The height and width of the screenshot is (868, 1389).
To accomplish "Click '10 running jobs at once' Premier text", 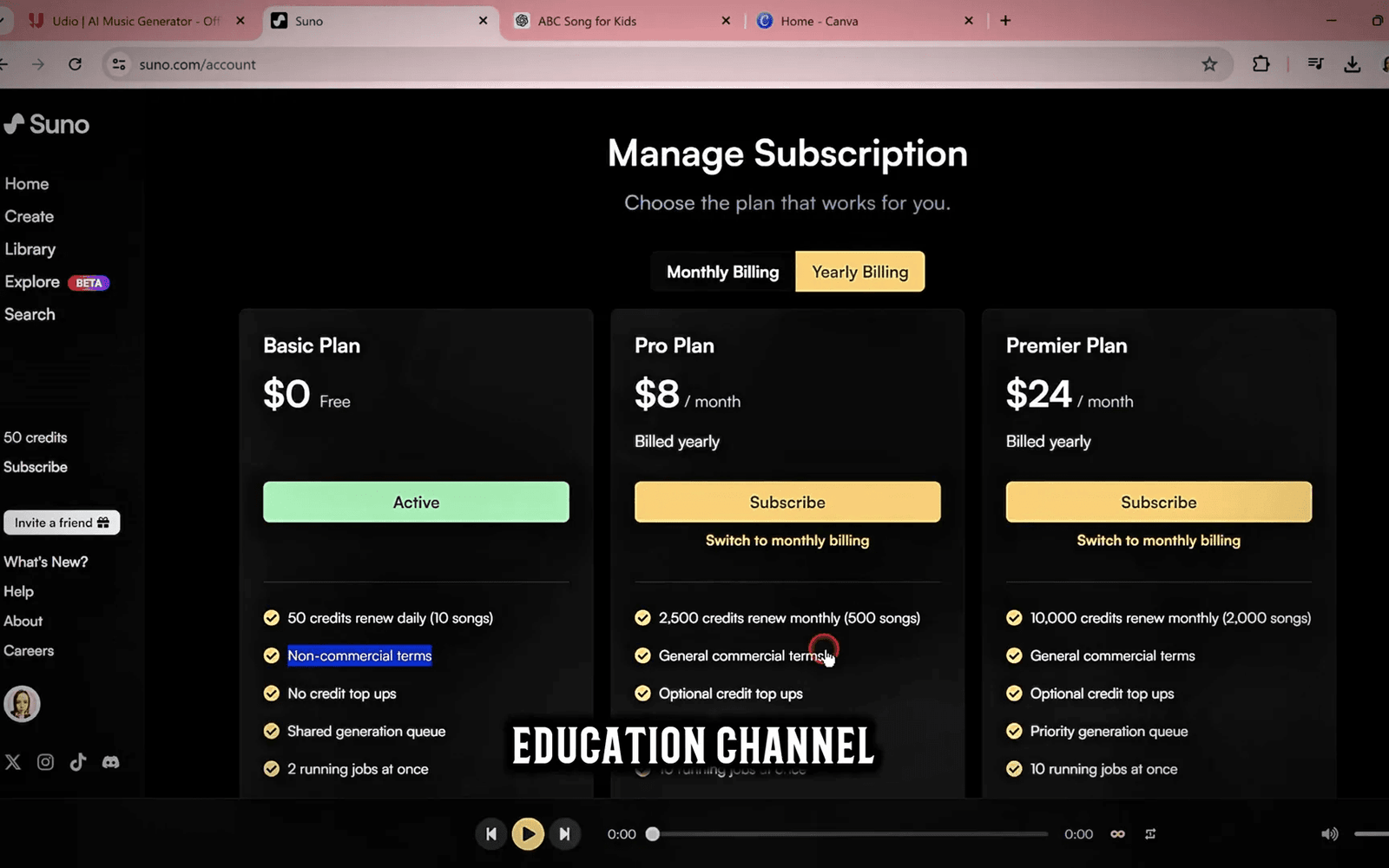I will point(1103,769).
